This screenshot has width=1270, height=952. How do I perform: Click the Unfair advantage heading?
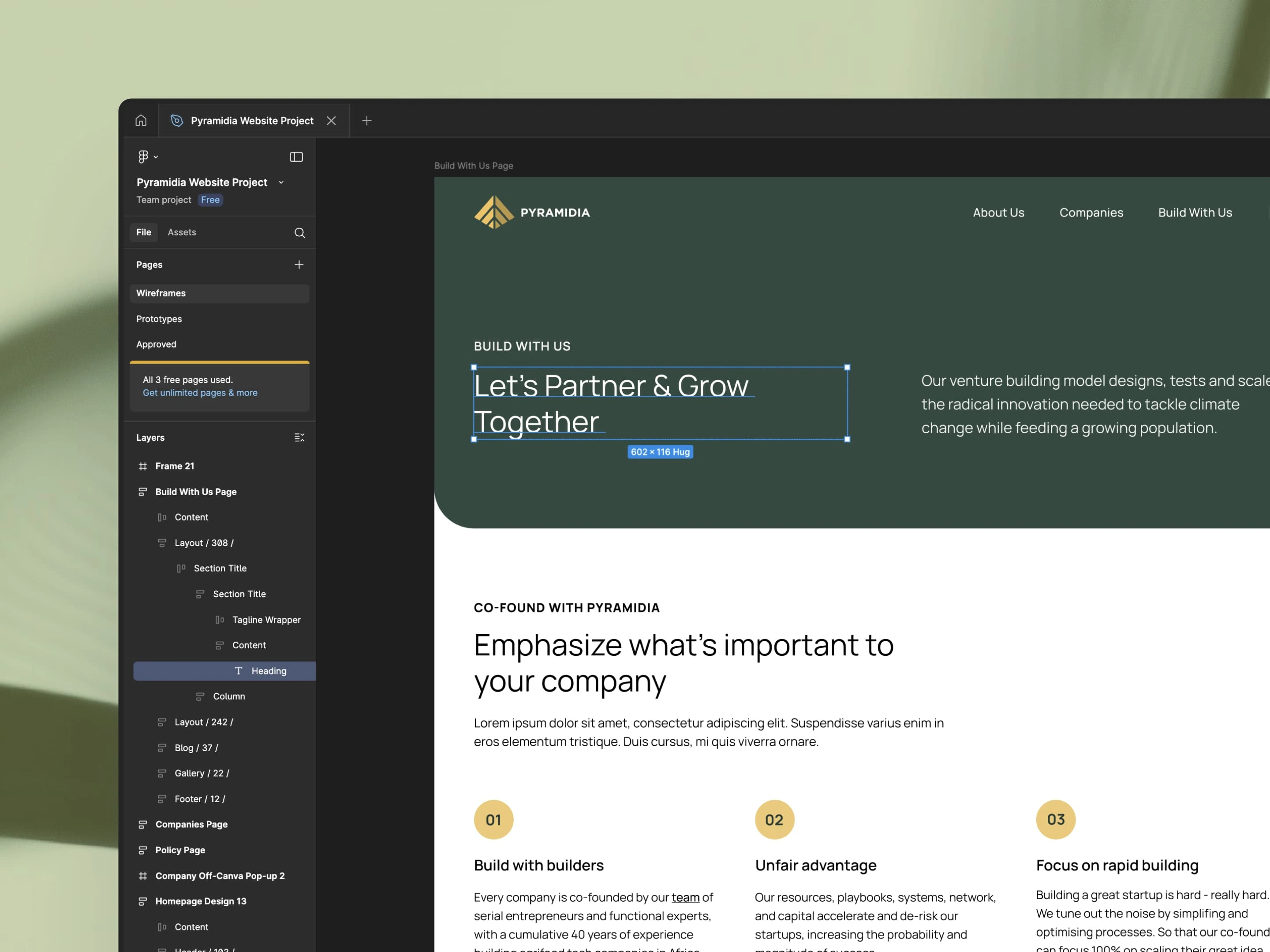[815, 865]
